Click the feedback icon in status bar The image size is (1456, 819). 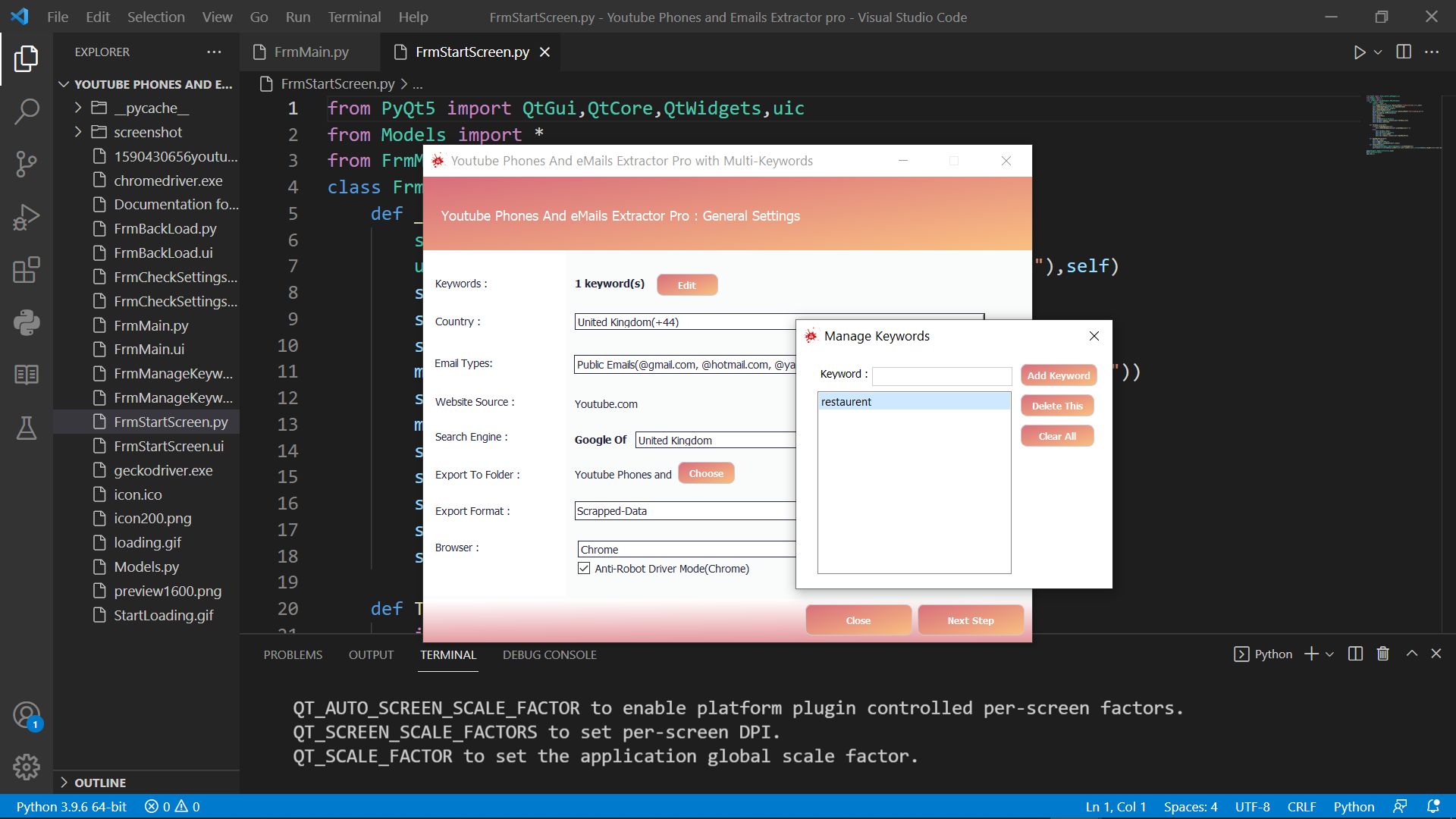point(1400,807)
